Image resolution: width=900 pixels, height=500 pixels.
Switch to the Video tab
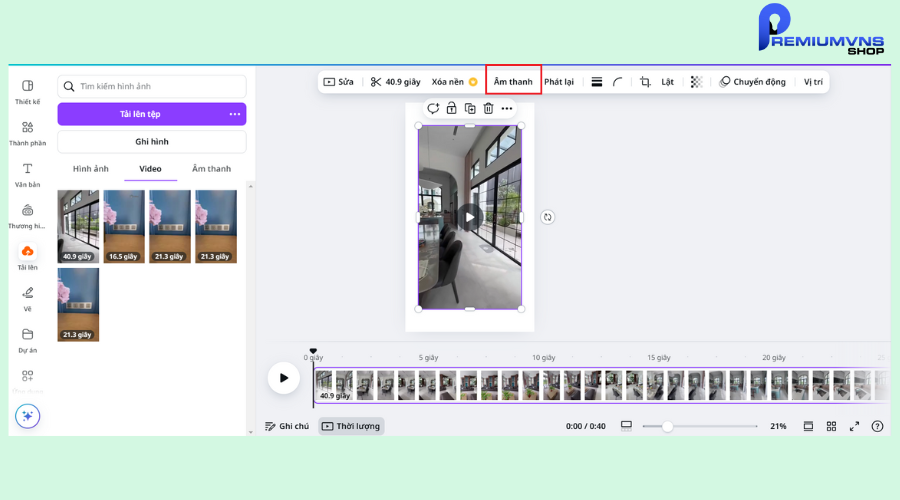tap(150, 169)
